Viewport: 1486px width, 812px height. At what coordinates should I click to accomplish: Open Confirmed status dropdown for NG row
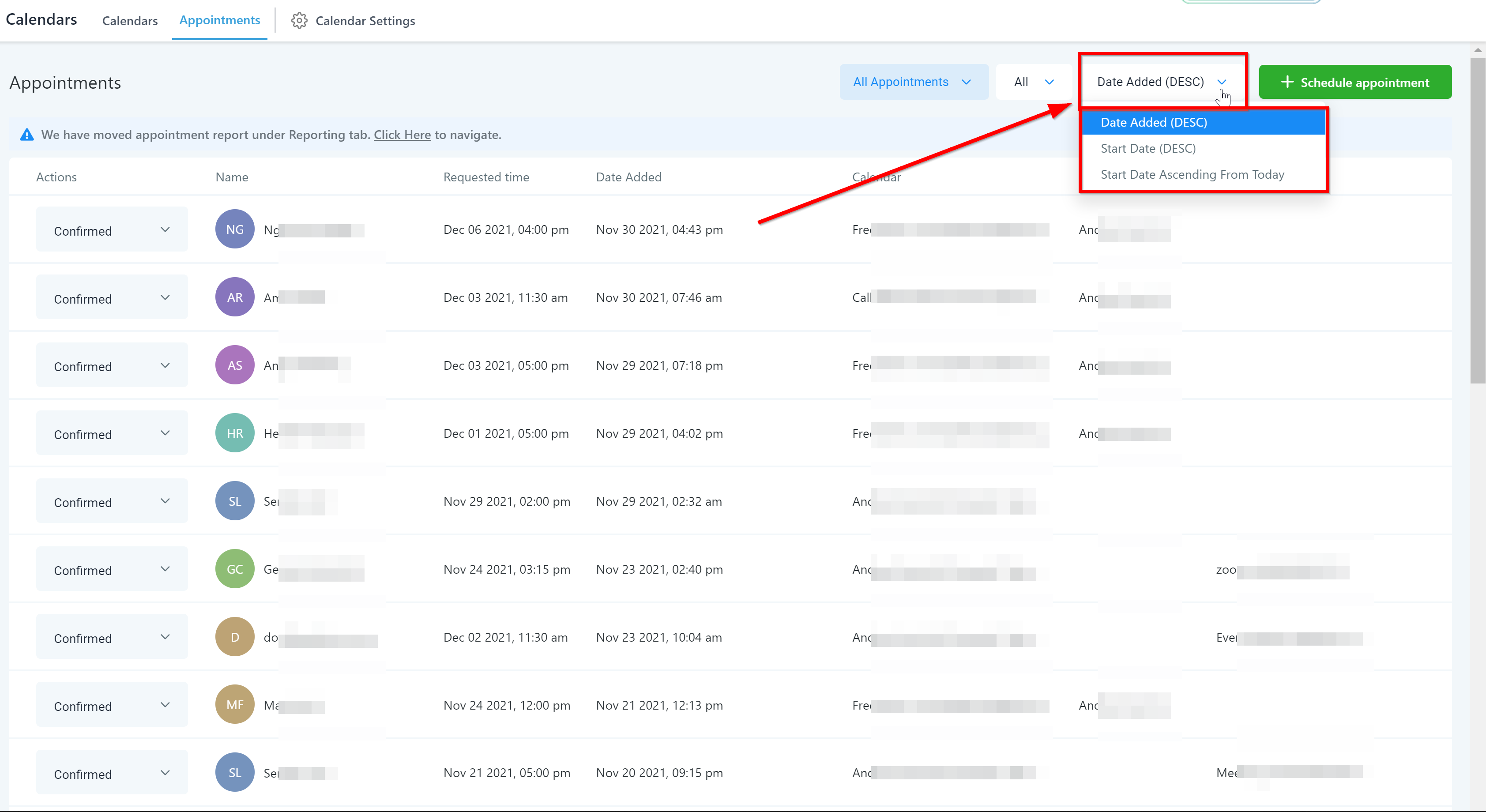(112, 230)
